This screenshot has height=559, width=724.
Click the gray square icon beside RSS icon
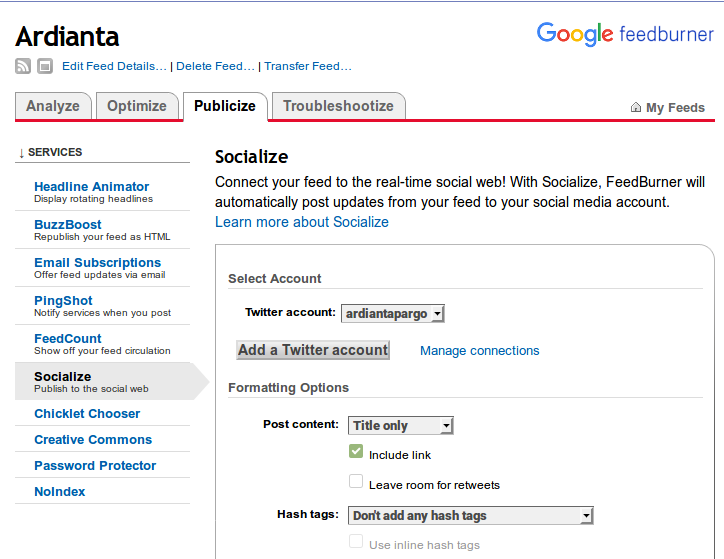(45, 66)
